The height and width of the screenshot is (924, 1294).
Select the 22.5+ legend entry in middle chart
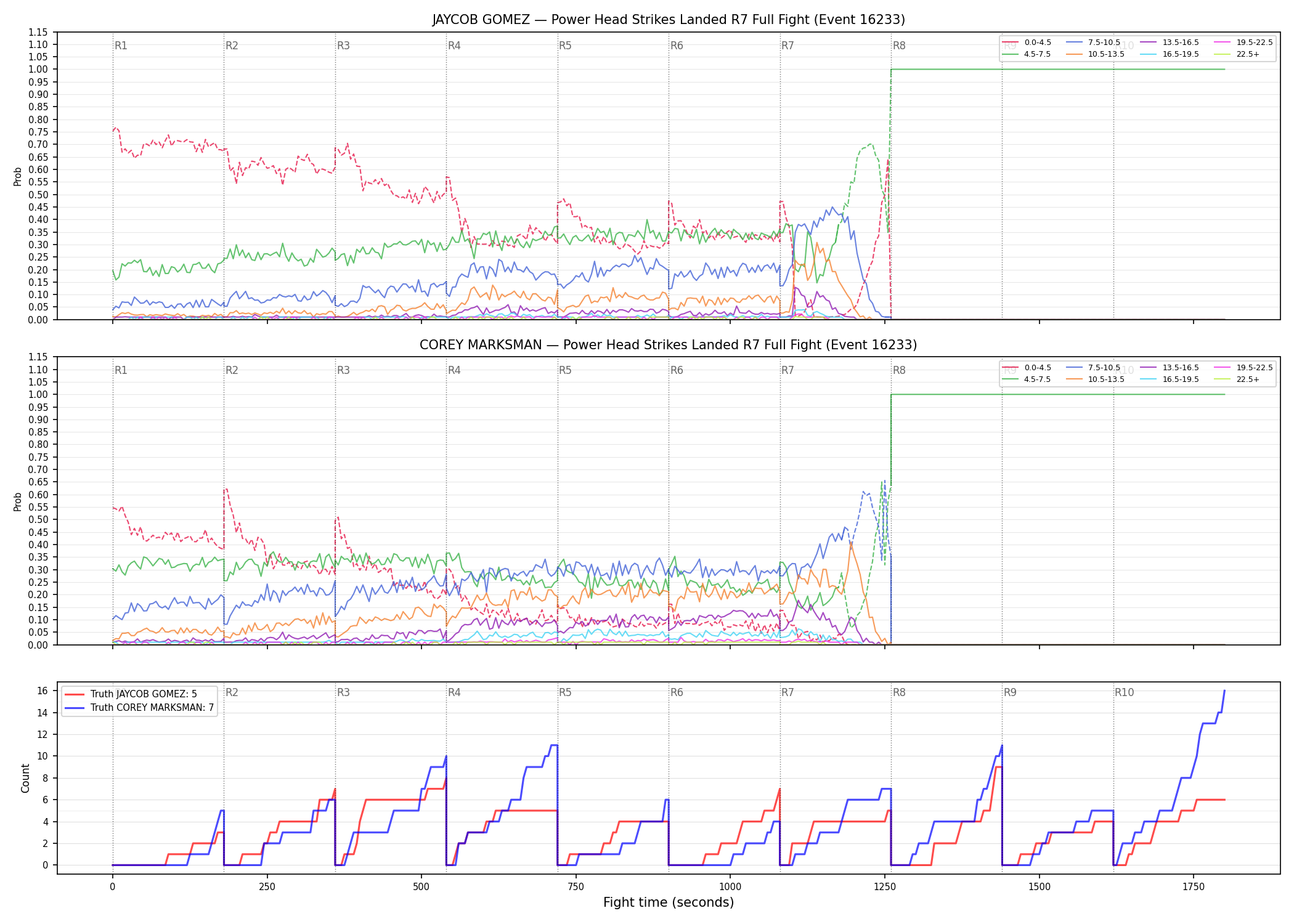[x=1237, y=379]
